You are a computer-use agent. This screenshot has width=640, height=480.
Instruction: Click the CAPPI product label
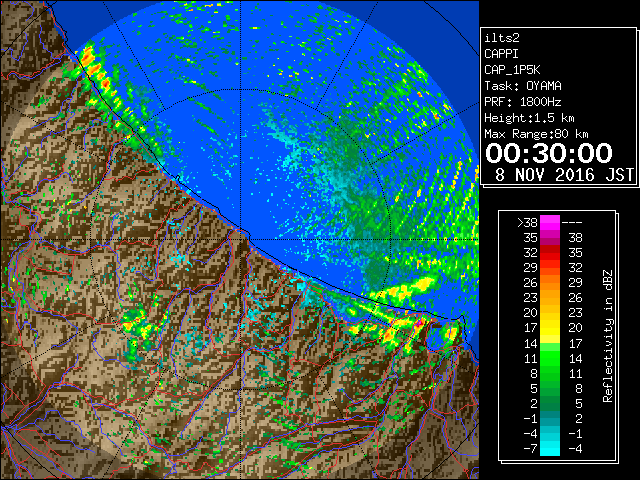point(501,54)
